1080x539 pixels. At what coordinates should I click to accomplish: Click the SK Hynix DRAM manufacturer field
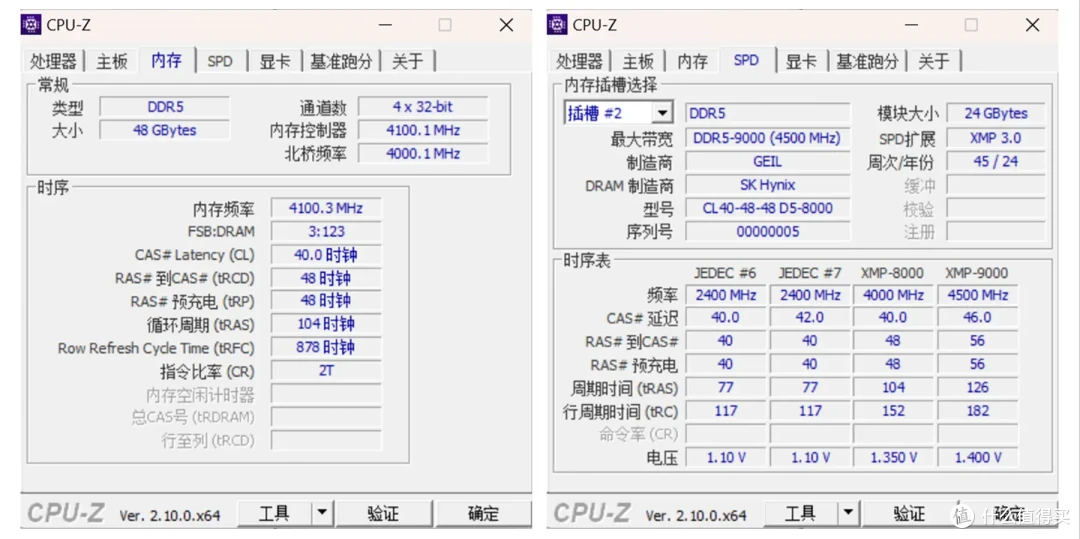pos(767,184)
